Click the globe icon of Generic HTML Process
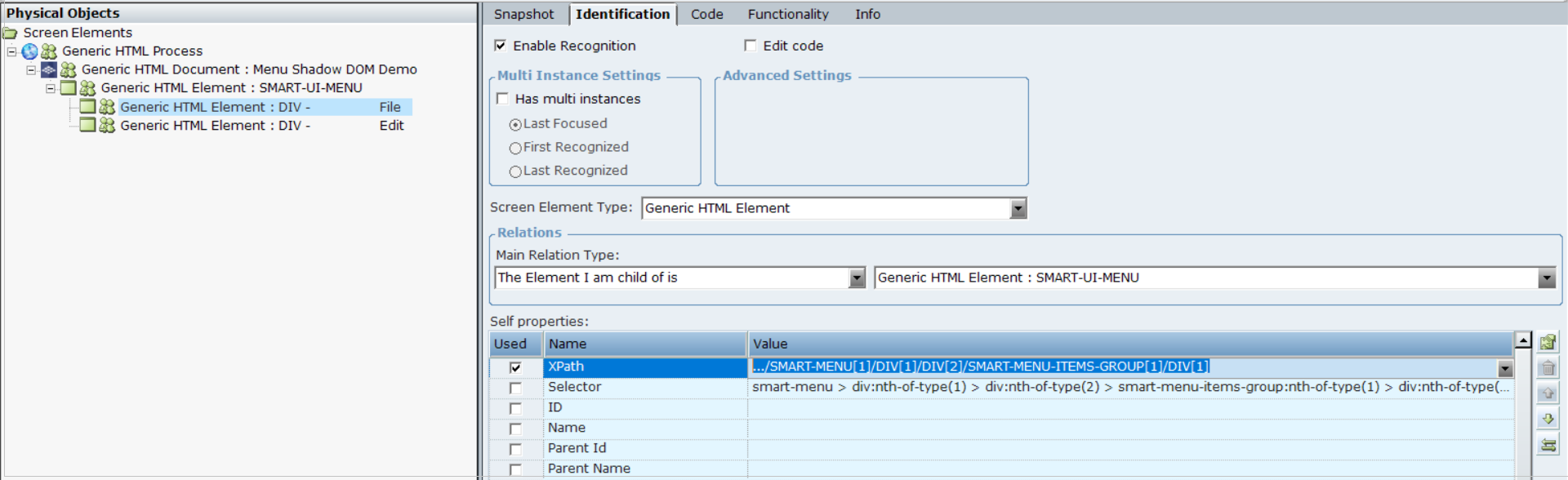Viewport: 1568px width, 480px height. [x=30, y=51]
